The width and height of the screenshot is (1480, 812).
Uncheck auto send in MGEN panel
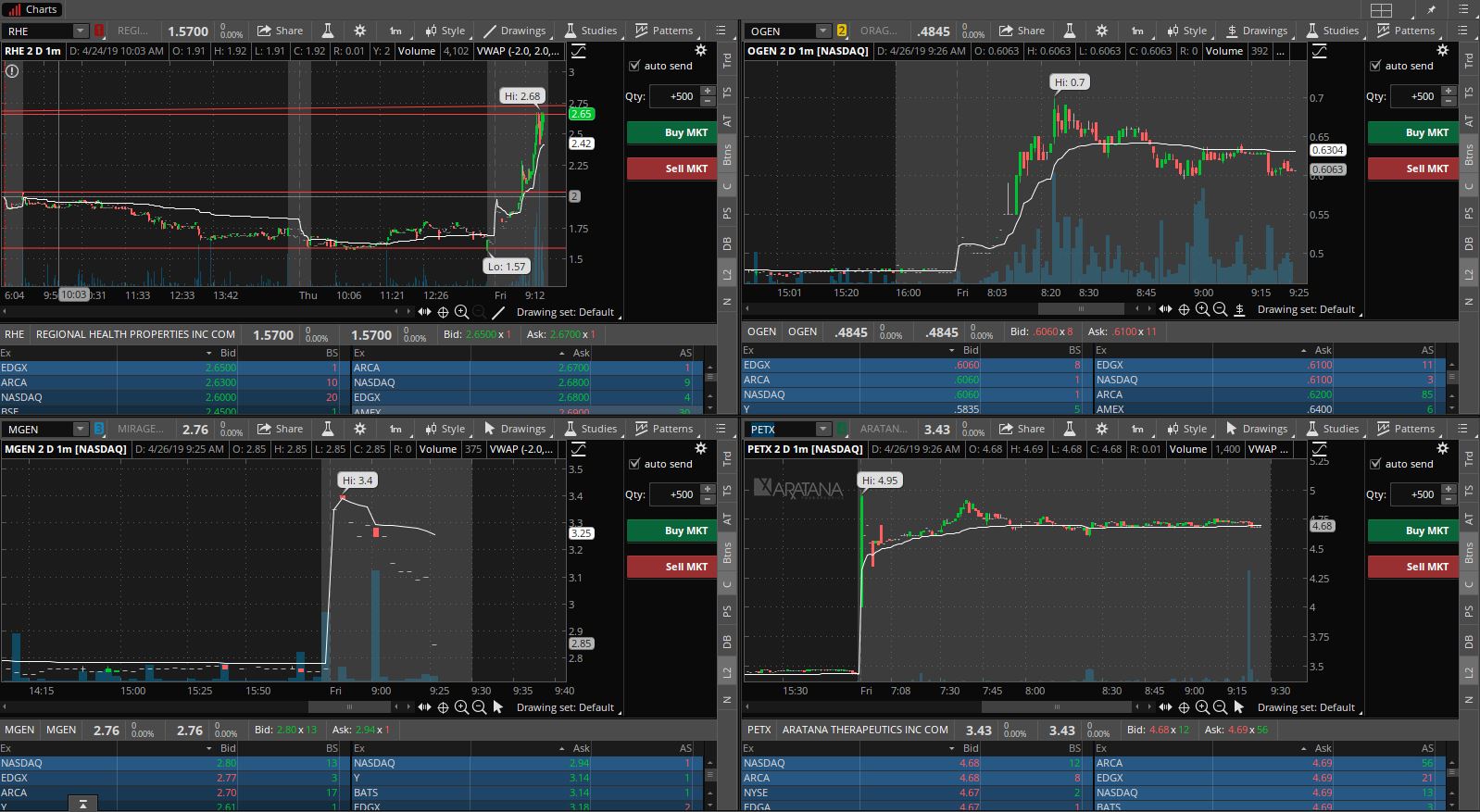pos(634,464)
